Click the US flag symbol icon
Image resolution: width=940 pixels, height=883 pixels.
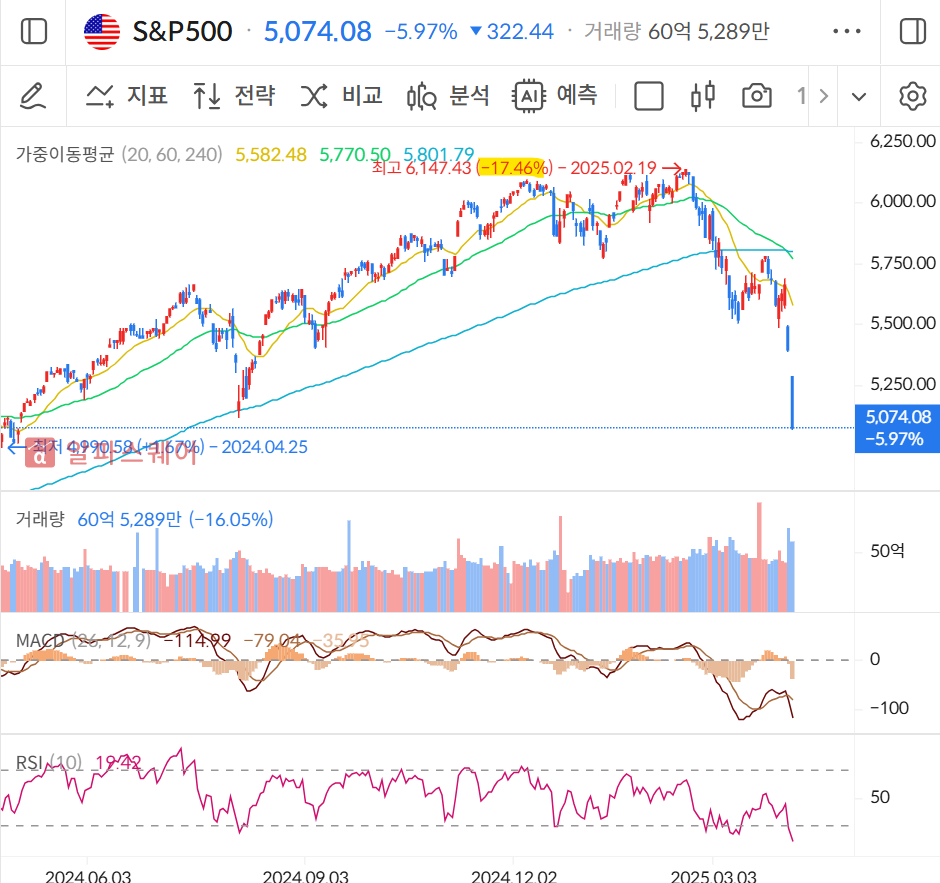pos(102,31)
